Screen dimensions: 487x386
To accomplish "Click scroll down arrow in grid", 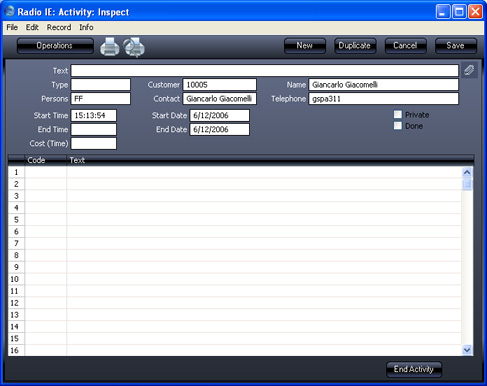I will 467,350.
